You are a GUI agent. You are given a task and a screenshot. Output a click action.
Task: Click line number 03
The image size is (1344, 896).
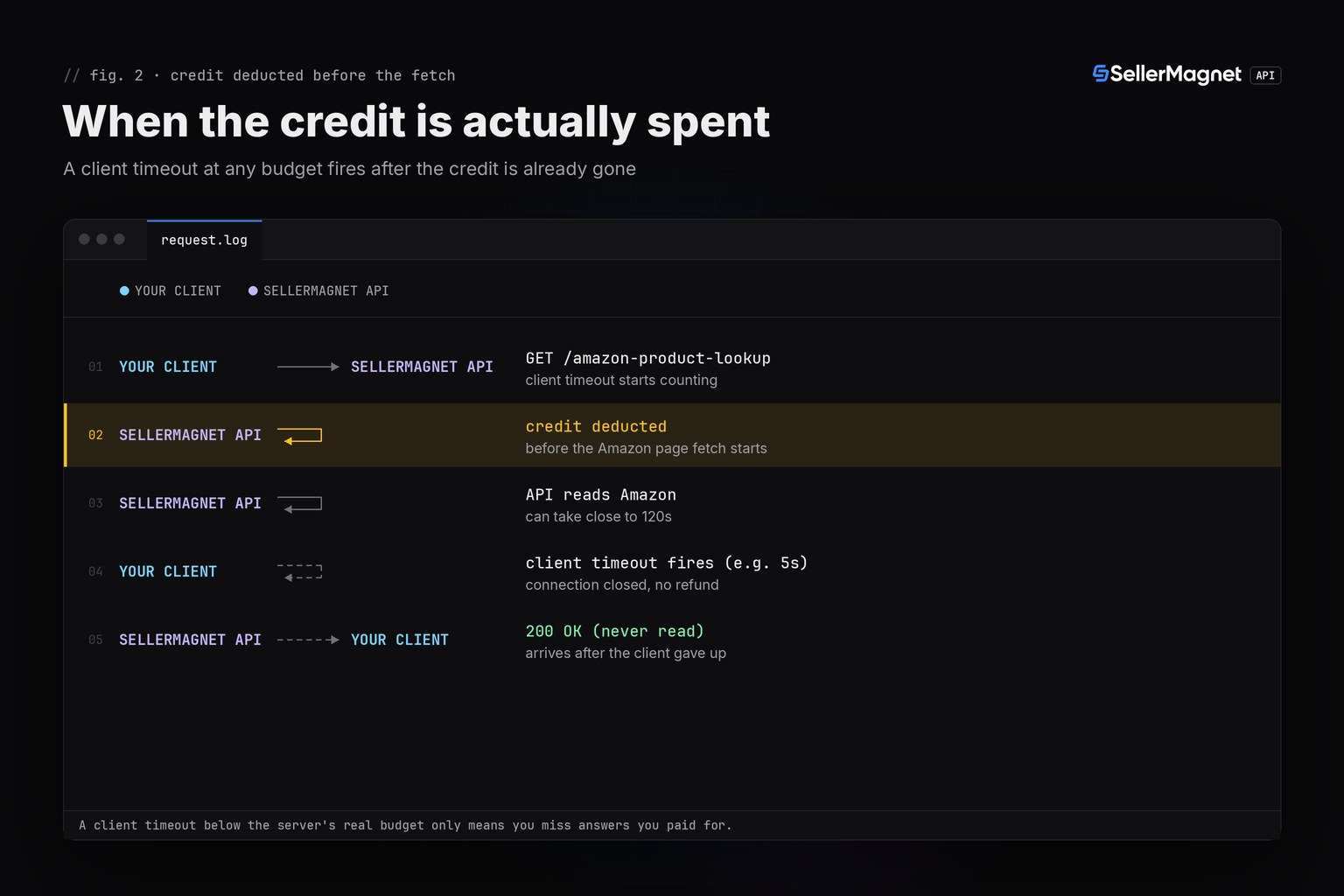coord(95,503)
